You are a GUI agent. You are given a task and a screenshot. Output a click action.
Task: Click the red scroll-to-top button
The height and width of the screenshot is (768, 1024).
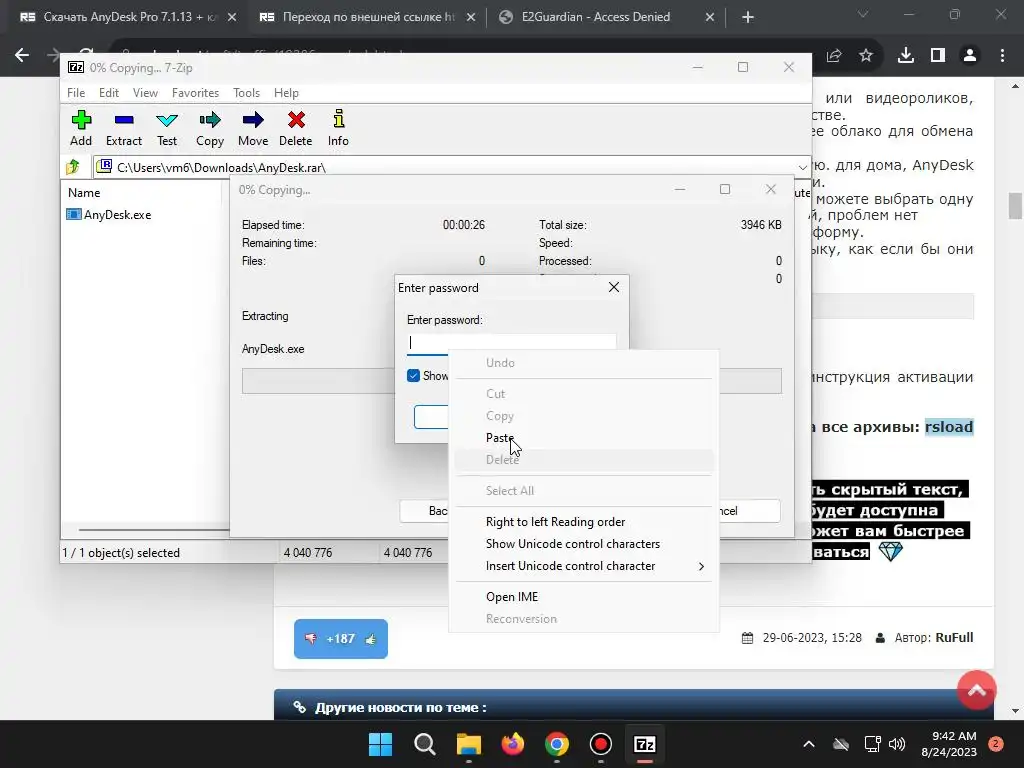(x=976, y=690)
